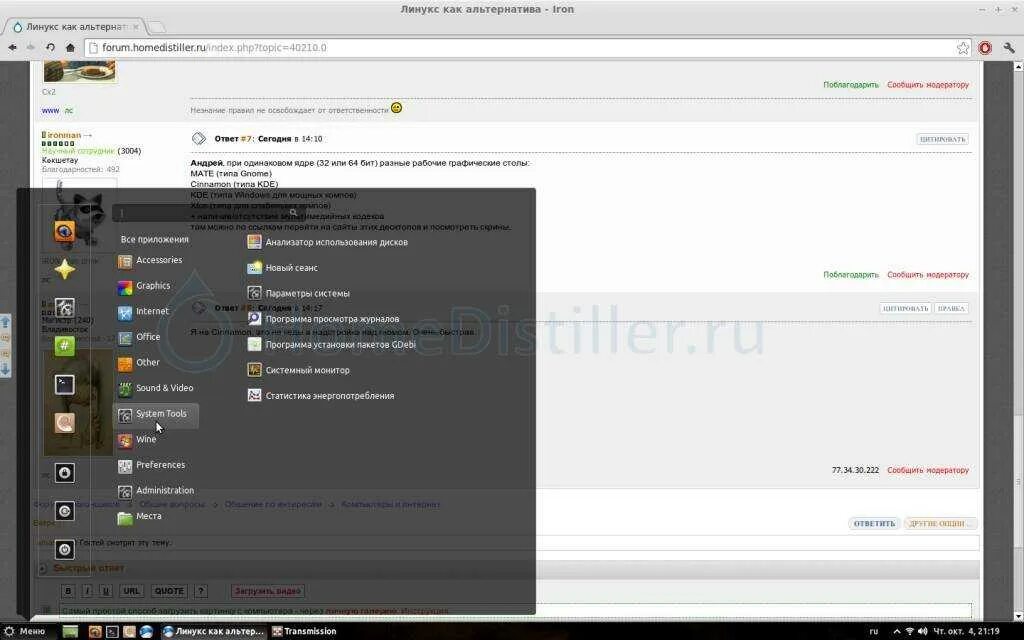Image resolution: width=1024 pixels, height=640 pixels.
Task: Click the browser back arrow
Action: pyautogui.click(x=12, y=48)
